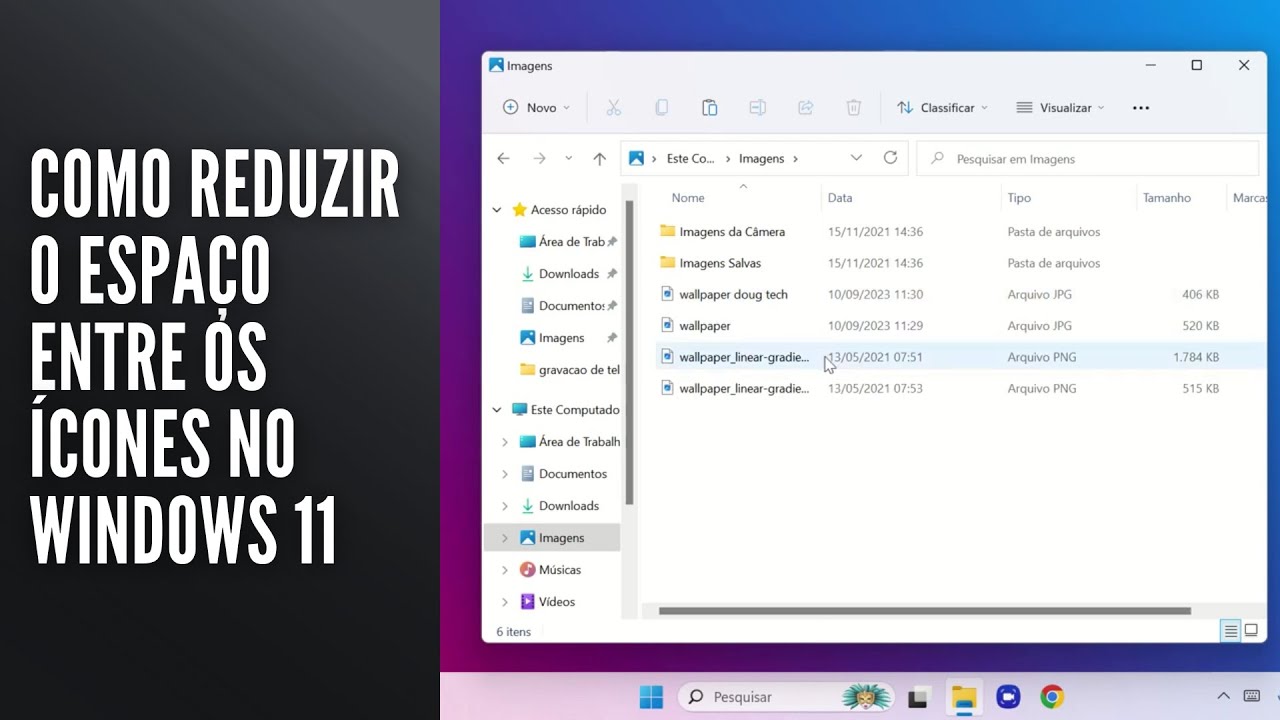Image resolution: width=1280 pixels, height=720 pixels.
Task: Select the wallpaper doug tech file icon
Action: tap(668, 294)
